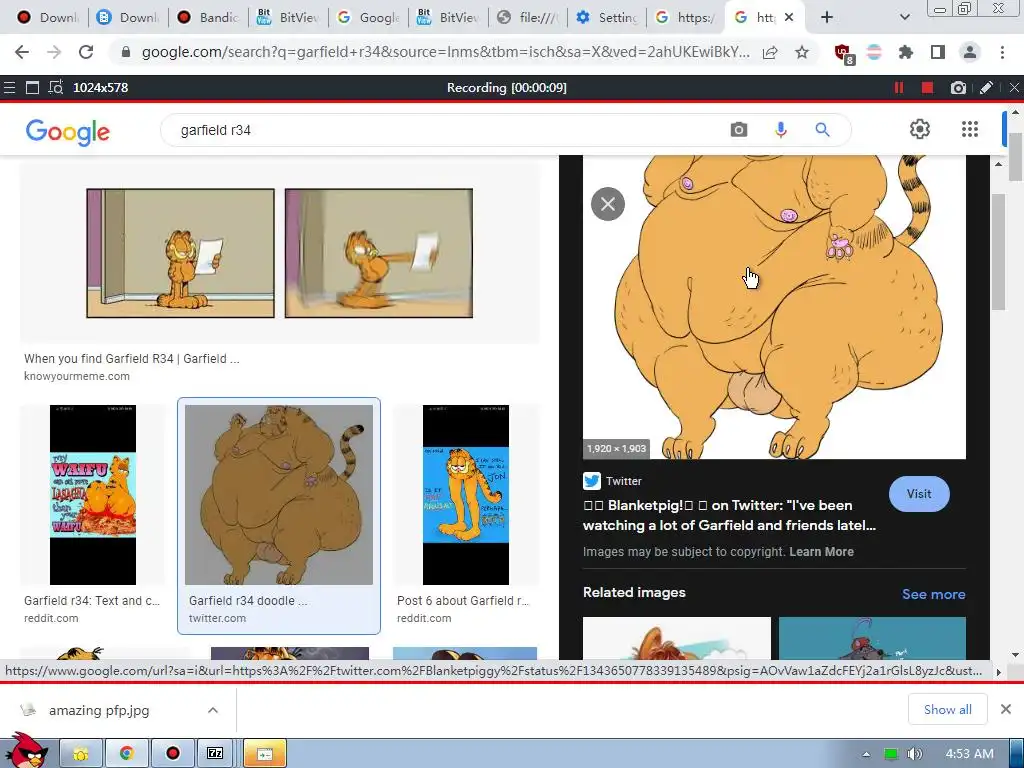The width and height of the screenshot is (1024, 768).
Task: Click the preview panel scrollbar thumb
Action: pos(999,251)
